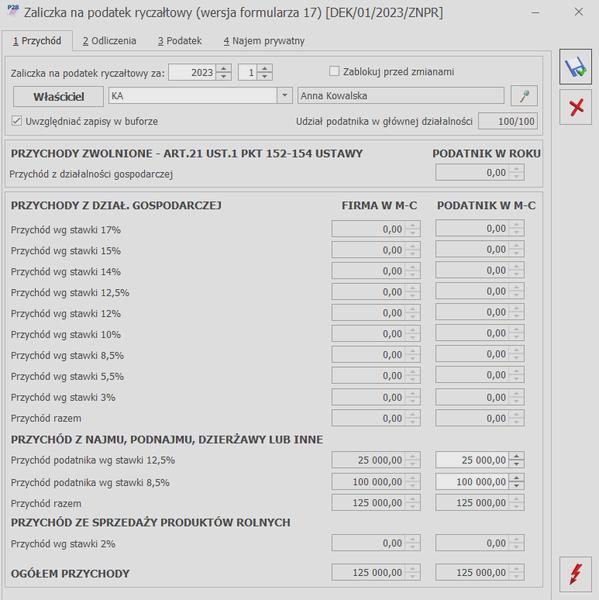
Task: Click the red lightning recalculate icon
Action: (x=575, y=574)
